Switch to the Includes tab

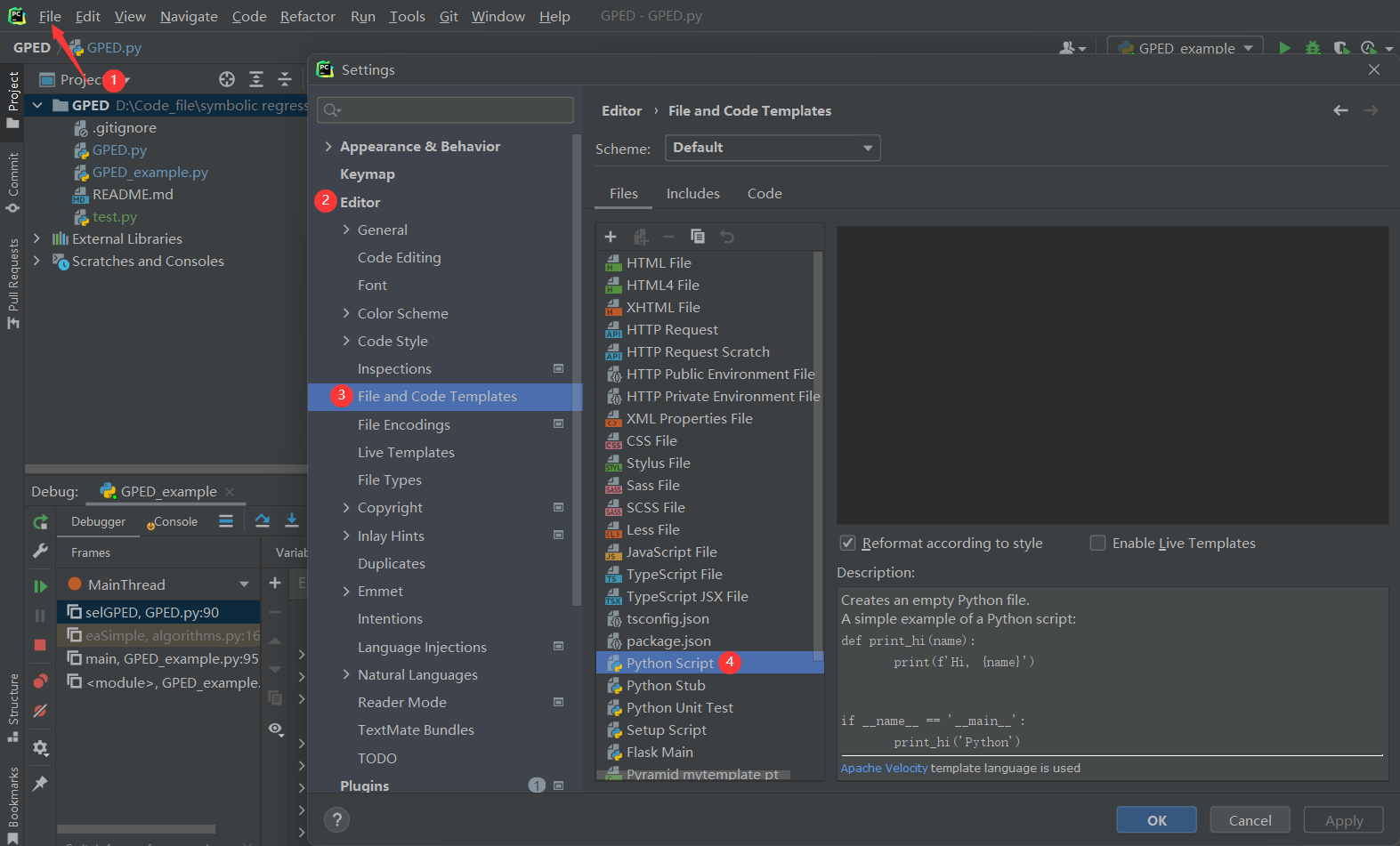click(693, 193)
